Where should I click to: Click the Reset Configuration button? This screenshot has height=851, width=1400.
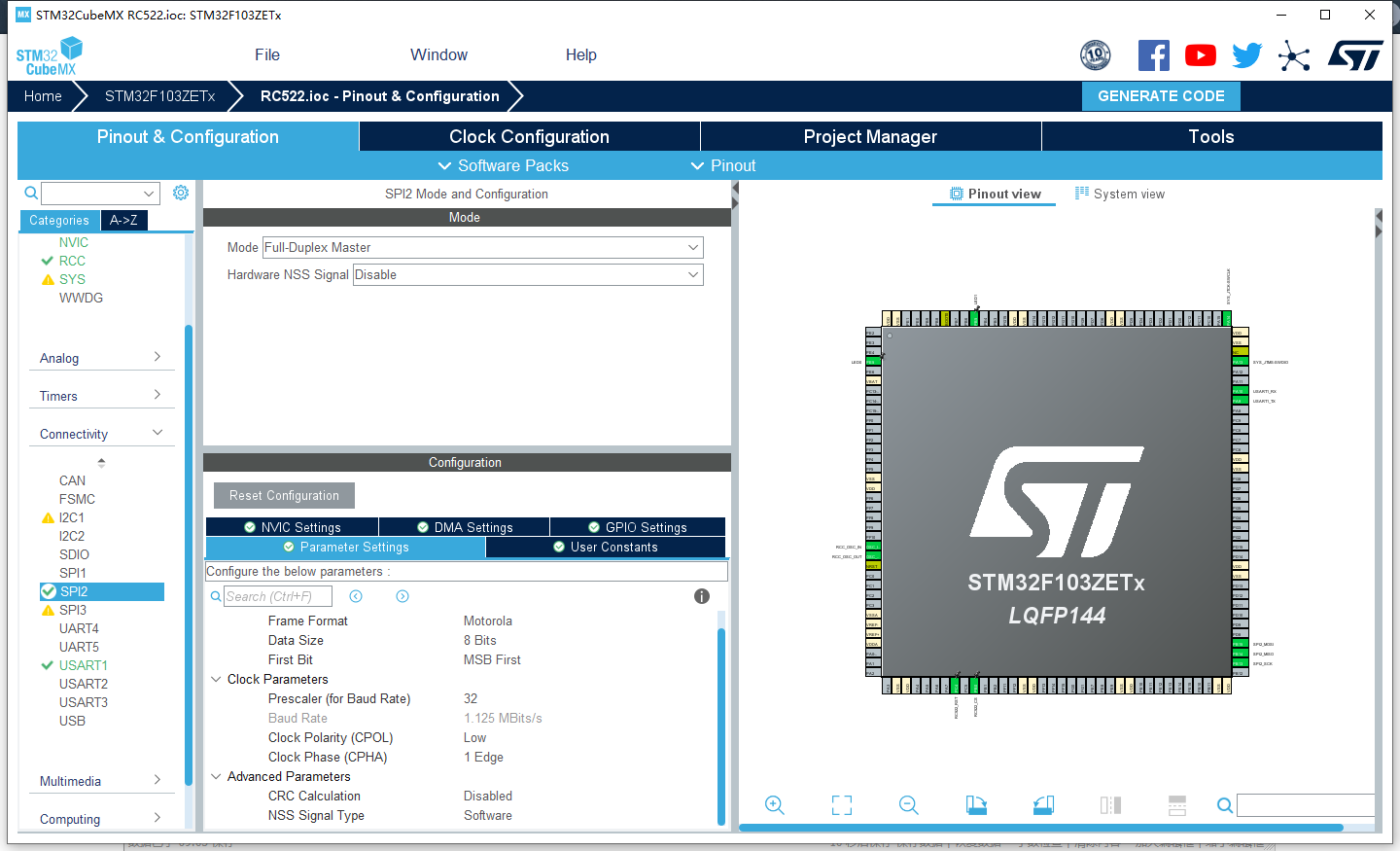(x=284, y=495)
